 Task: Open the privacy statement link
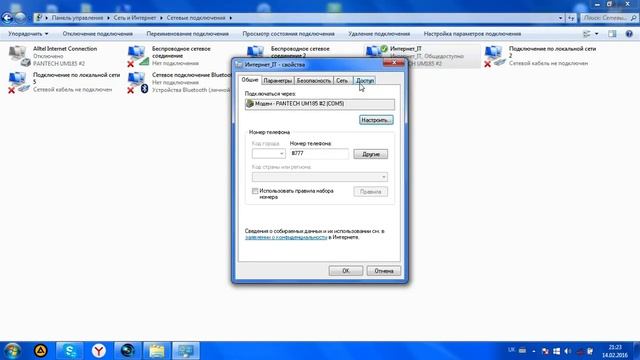coord(286,237)
